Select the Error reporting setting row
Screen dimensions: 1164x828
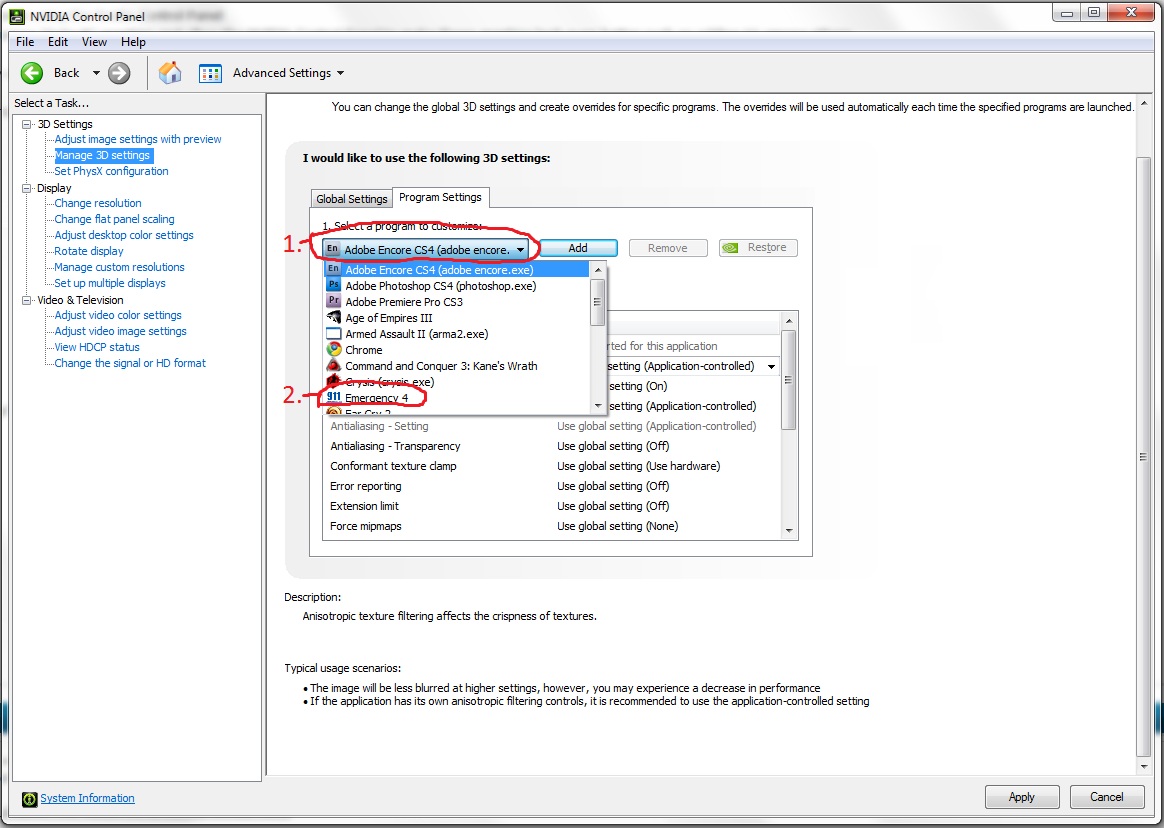[x=552, y=486]
